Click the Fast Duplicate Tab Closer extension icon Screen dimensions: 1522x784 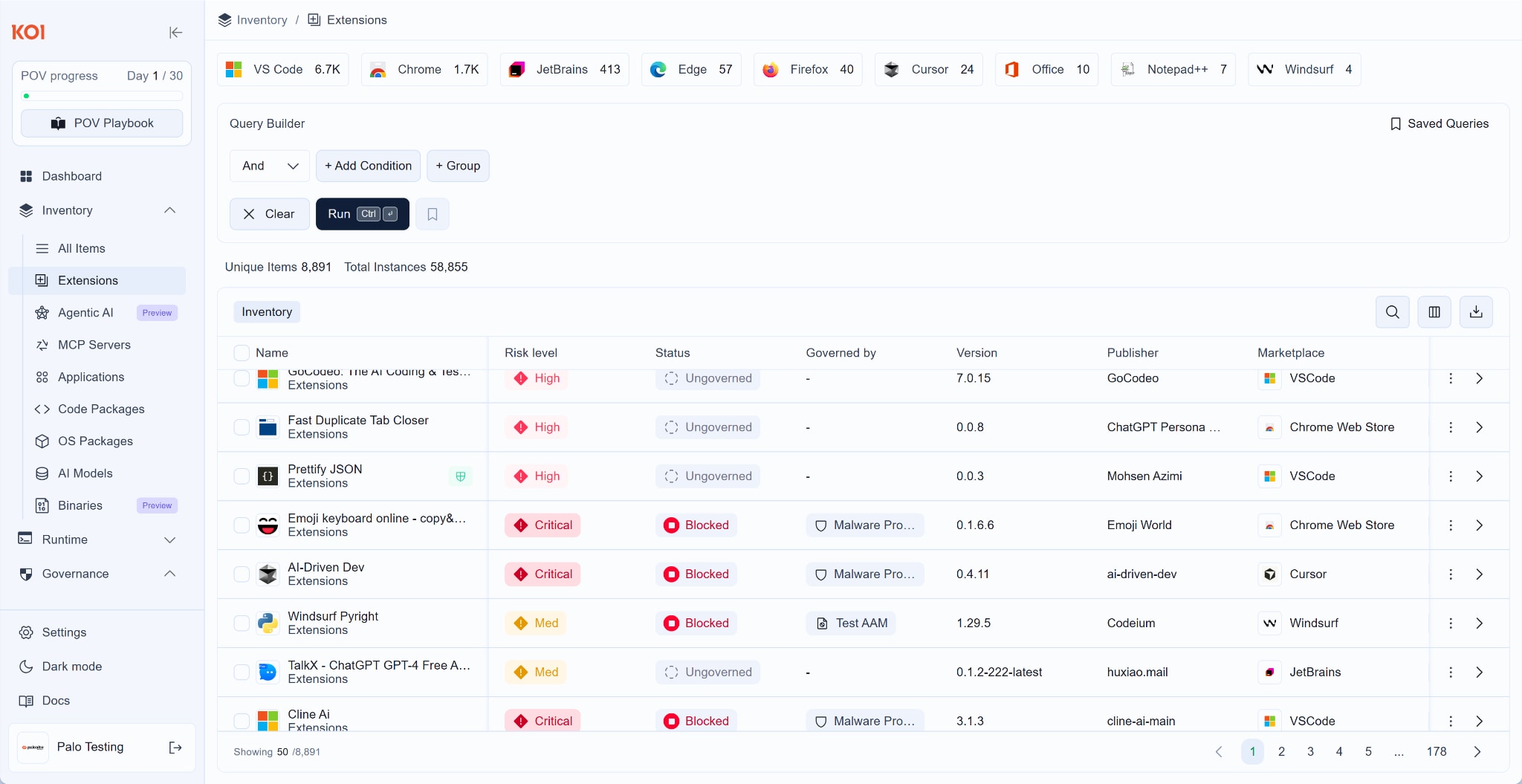(268, 427)
